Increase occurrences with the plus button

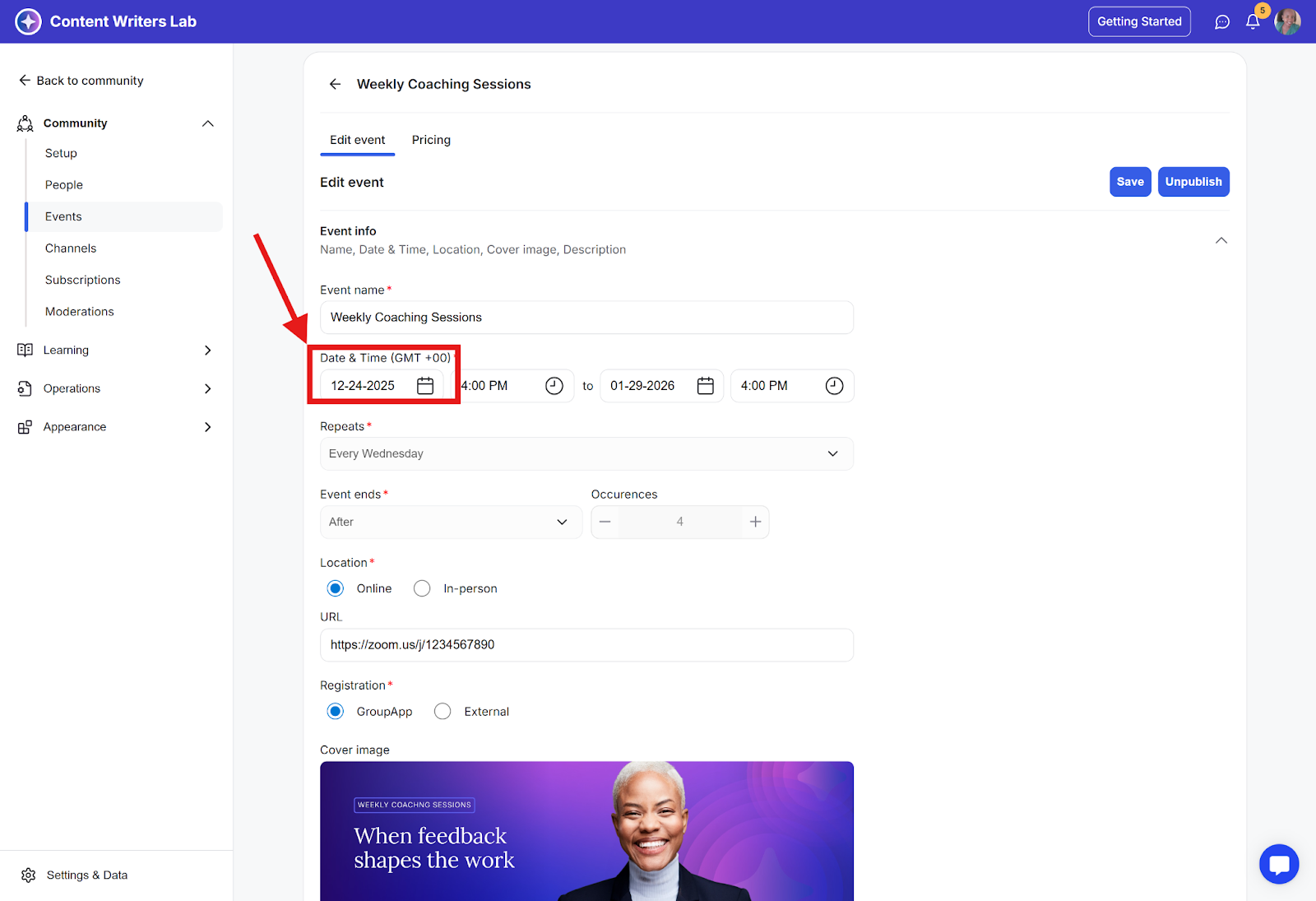755,522
